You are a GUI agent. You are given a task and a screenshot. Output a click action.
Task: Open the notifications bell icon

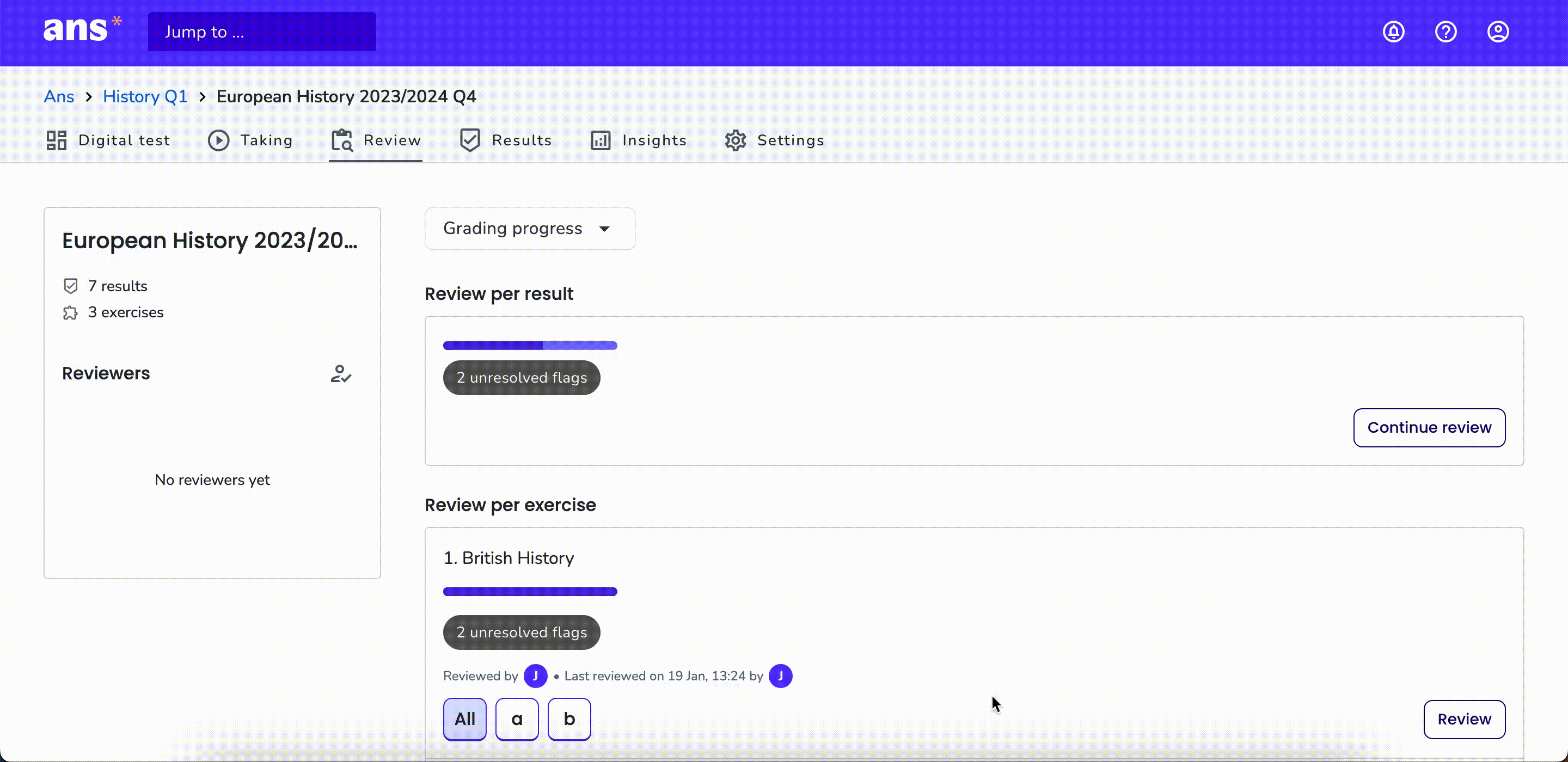(1393, 32)
